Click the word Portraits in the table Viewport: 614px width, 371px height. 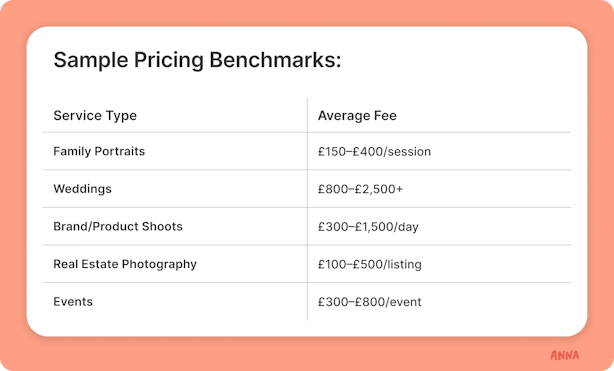[120, 151]
